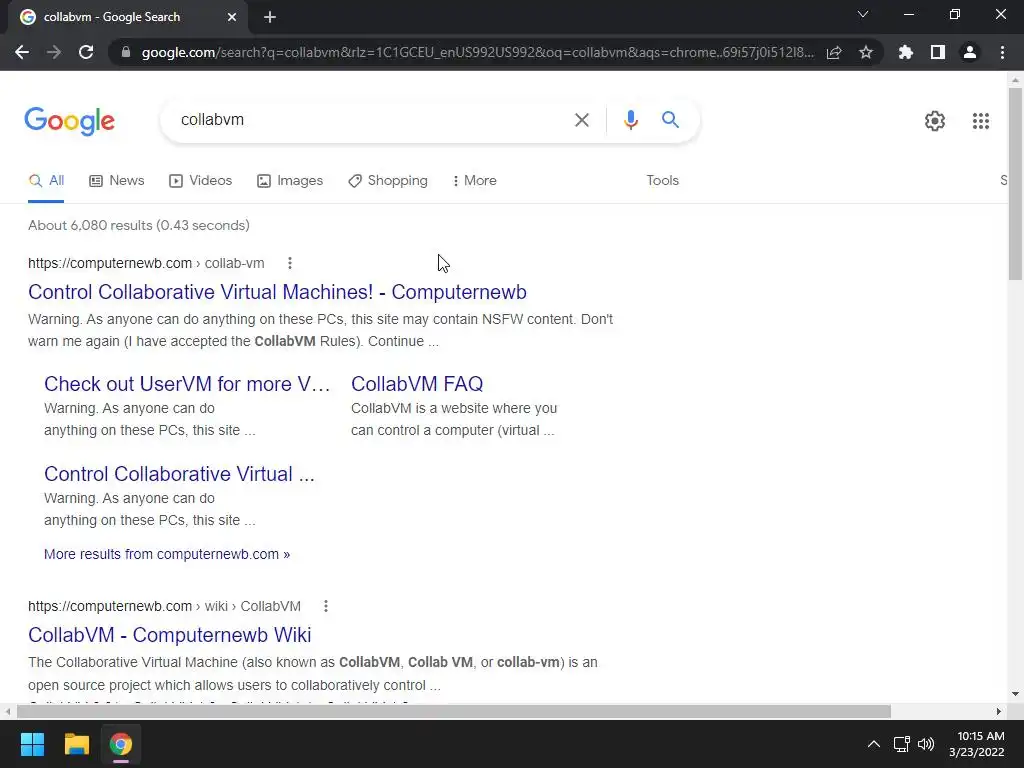Open options menu for wiki CollabVM result
The height and width of the screenshot is (768, 1024).
click(326, 606)
